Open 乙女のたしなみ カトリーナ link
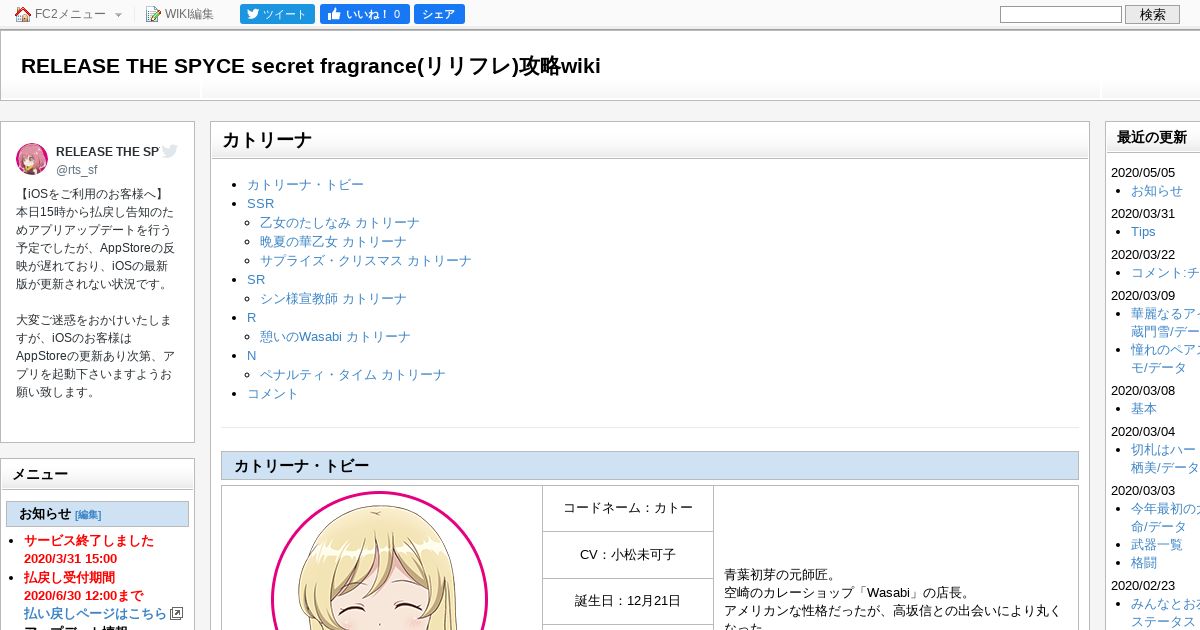The height and width of the screenshot is (630, 1200). point(339,223)
